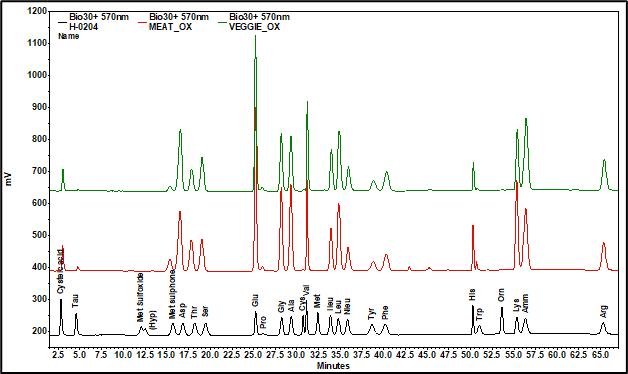Click the VEGGIE_OX legend entry
Image resolution: width=628 pixels, height=374 pixels.
[x=254, y=22]
